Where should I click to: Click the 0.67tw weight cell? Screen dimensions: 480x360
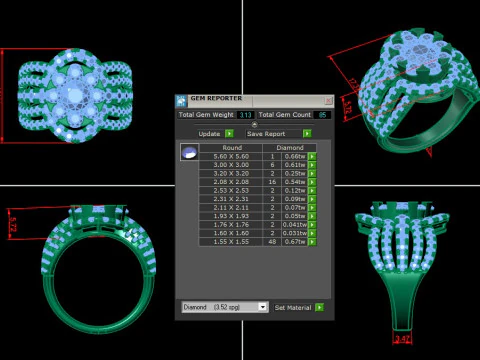tap(295, 242)
